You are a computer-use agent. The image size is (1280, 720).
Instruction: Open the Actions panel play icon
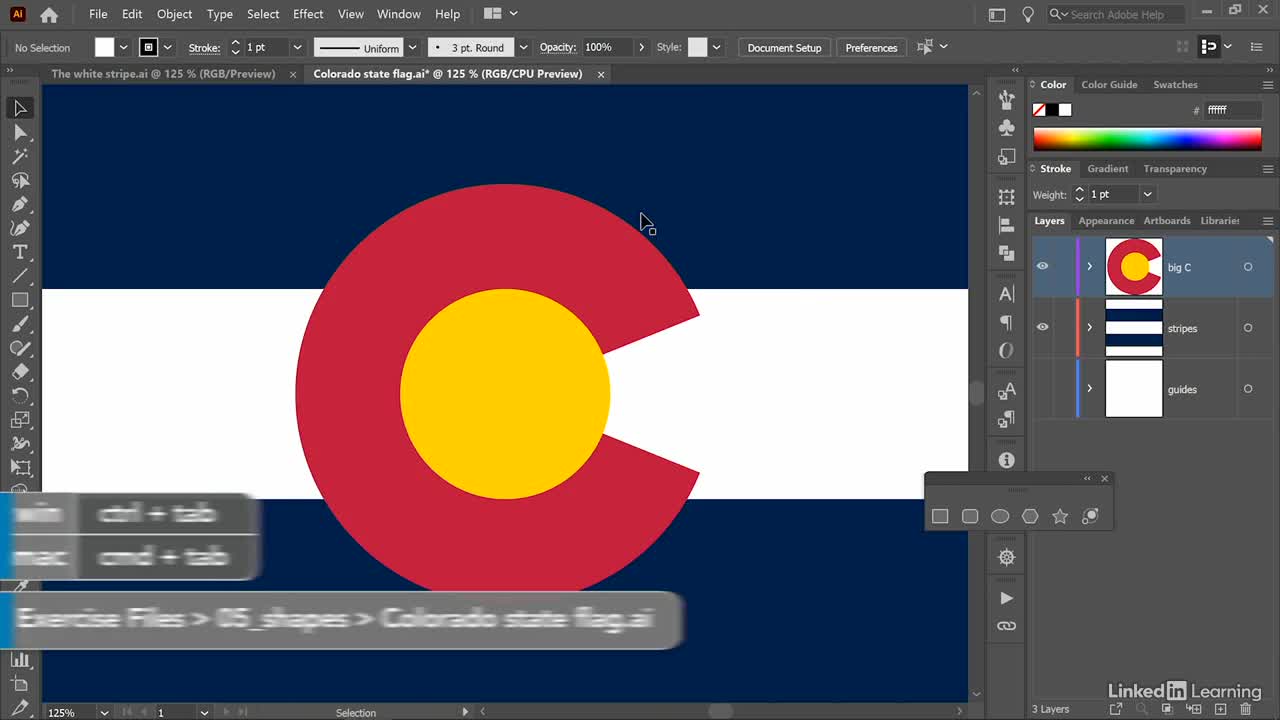pyautogui.click(x=1006, y=598)
